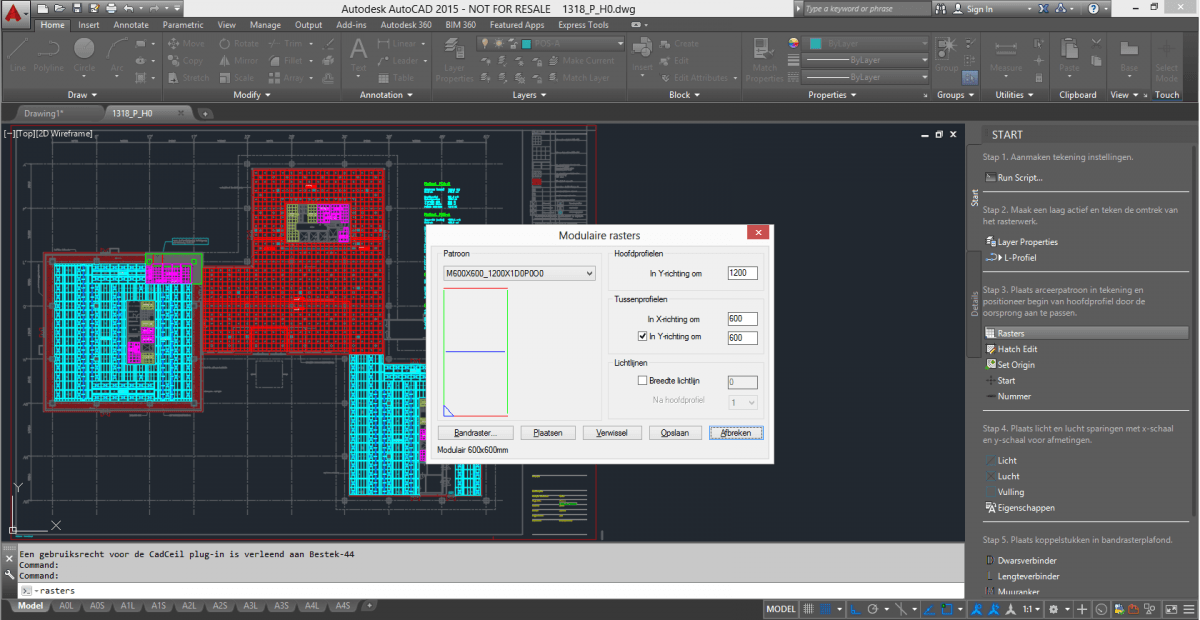Click Run Script in START panel
This screenshot has height=620, width=1200.
click(1013, 178)
